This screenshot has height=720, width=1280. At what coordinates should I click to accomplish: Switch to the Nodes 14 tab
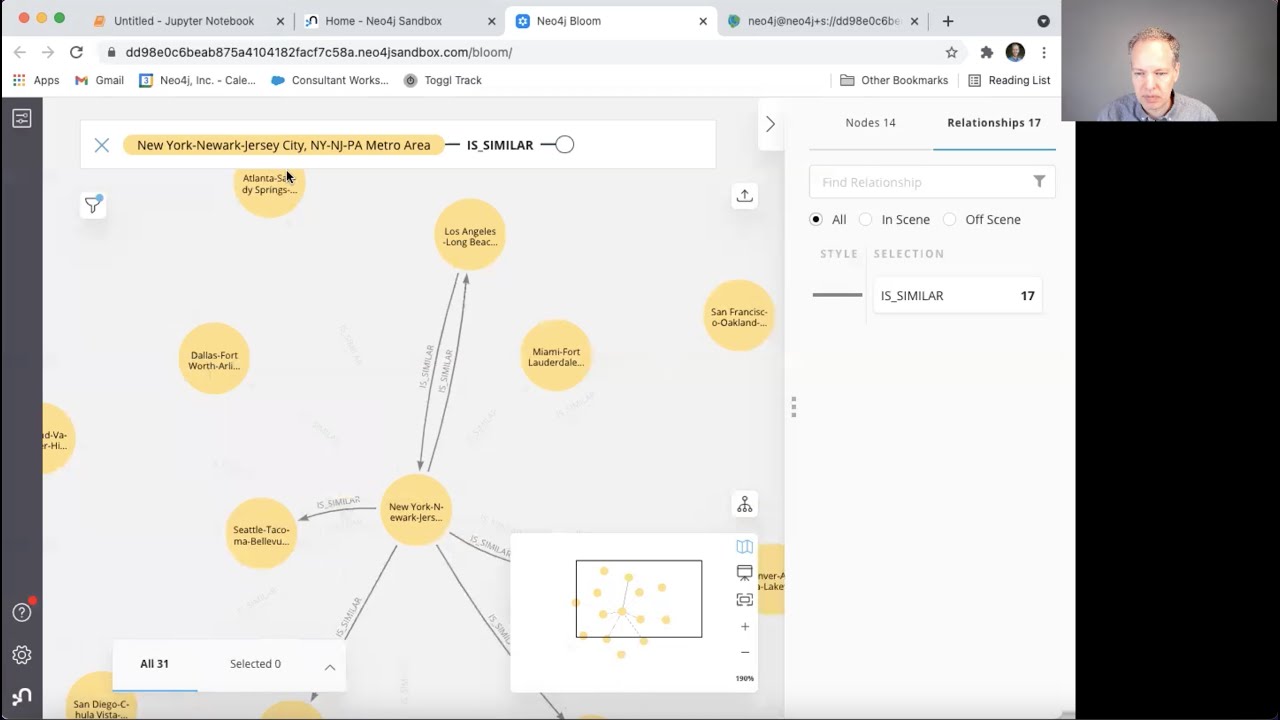tap(870, 122)
